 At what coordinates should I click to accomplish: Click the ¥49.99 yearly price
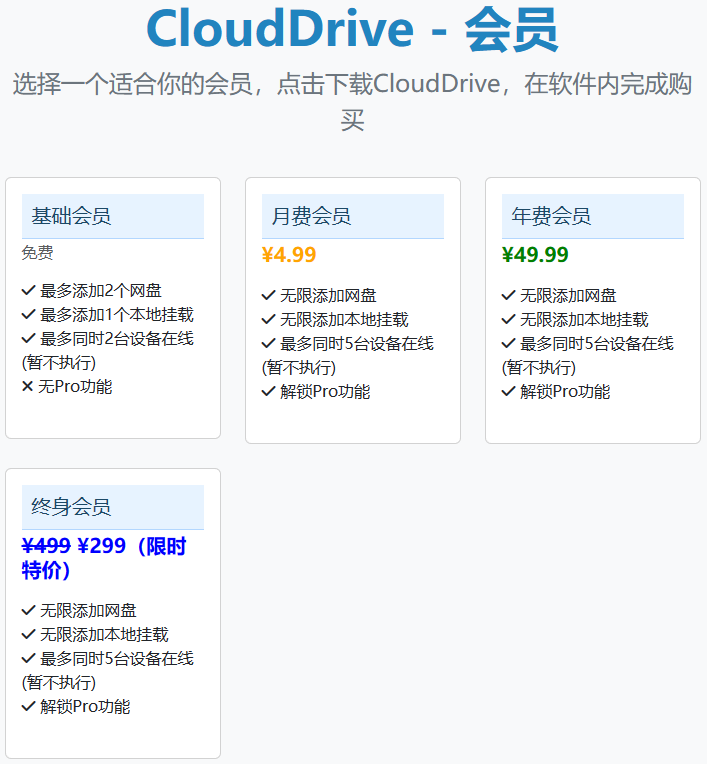pos(535,255)
